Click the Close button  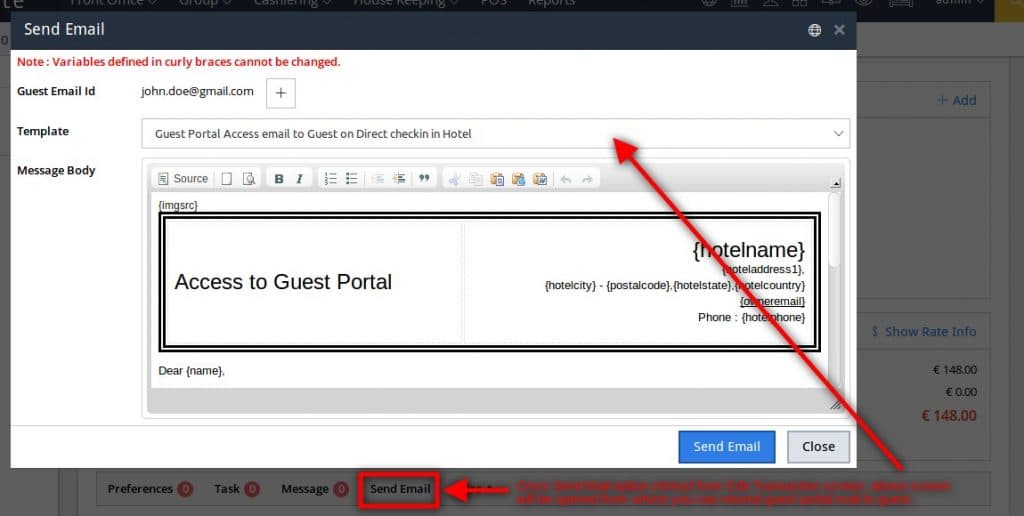pyautogui.click(x=818, y=447)
